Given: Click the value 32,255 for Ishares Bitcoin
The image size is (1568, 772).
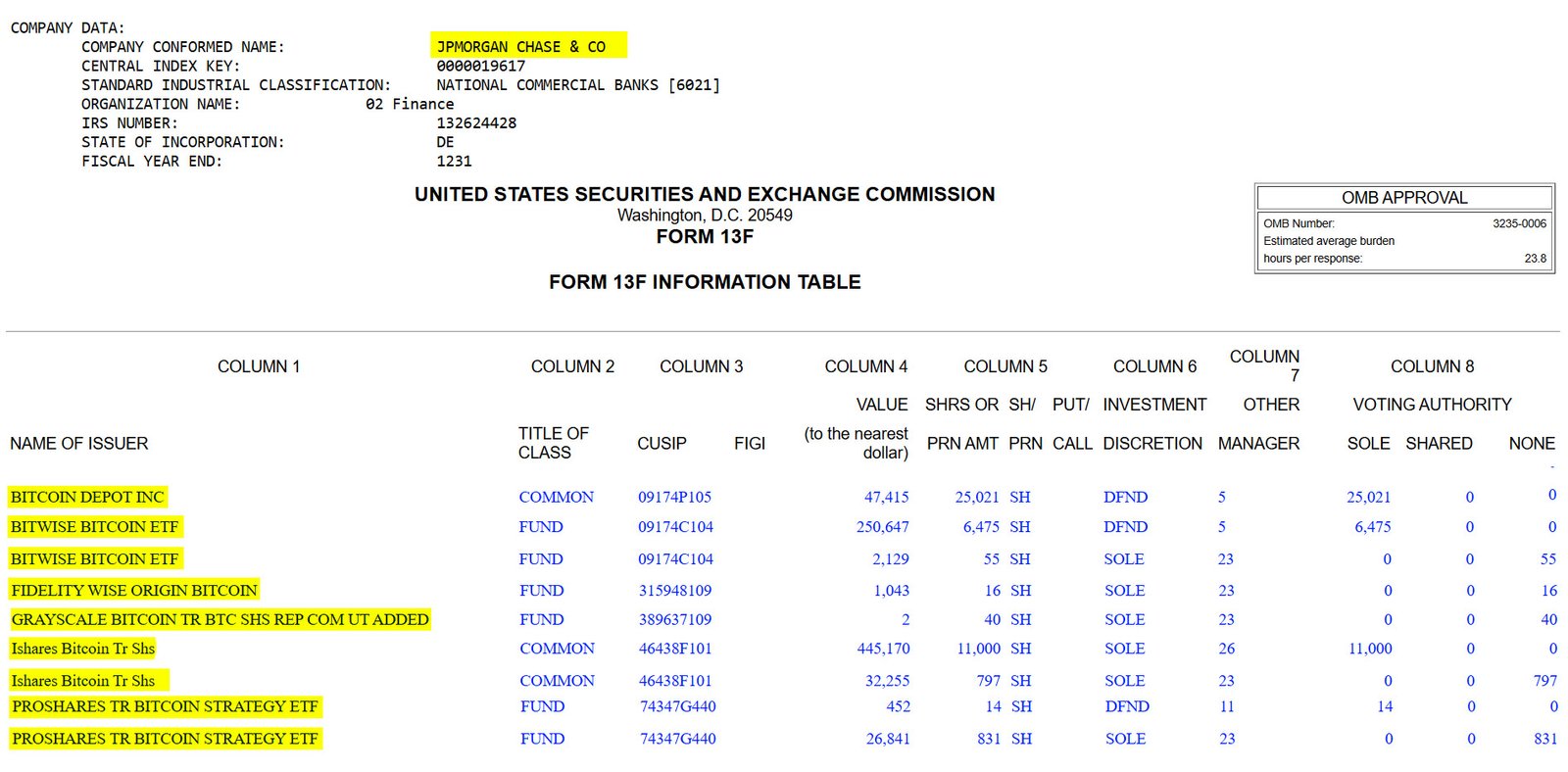Looking at the screenshot, I should pos(887,681).
